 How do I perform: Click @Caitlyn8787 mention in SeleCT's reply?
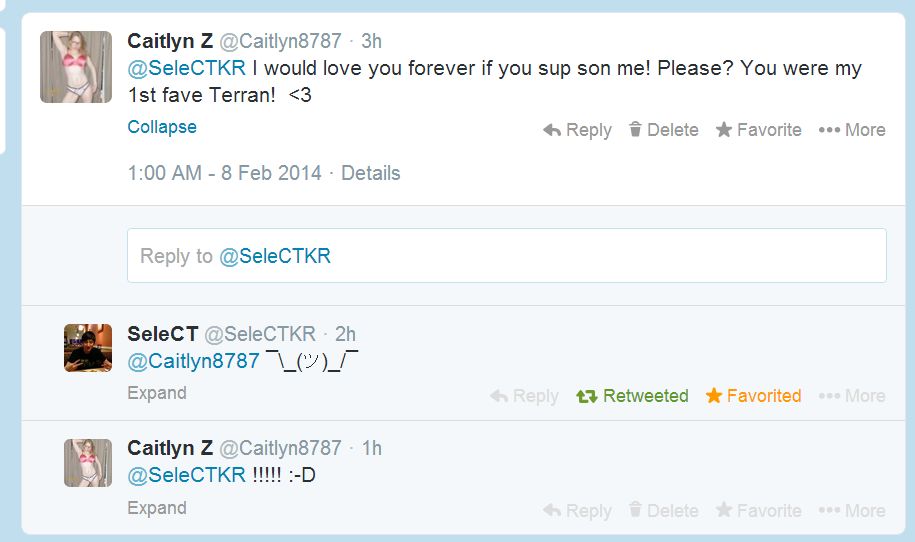(x=194, y=361)
